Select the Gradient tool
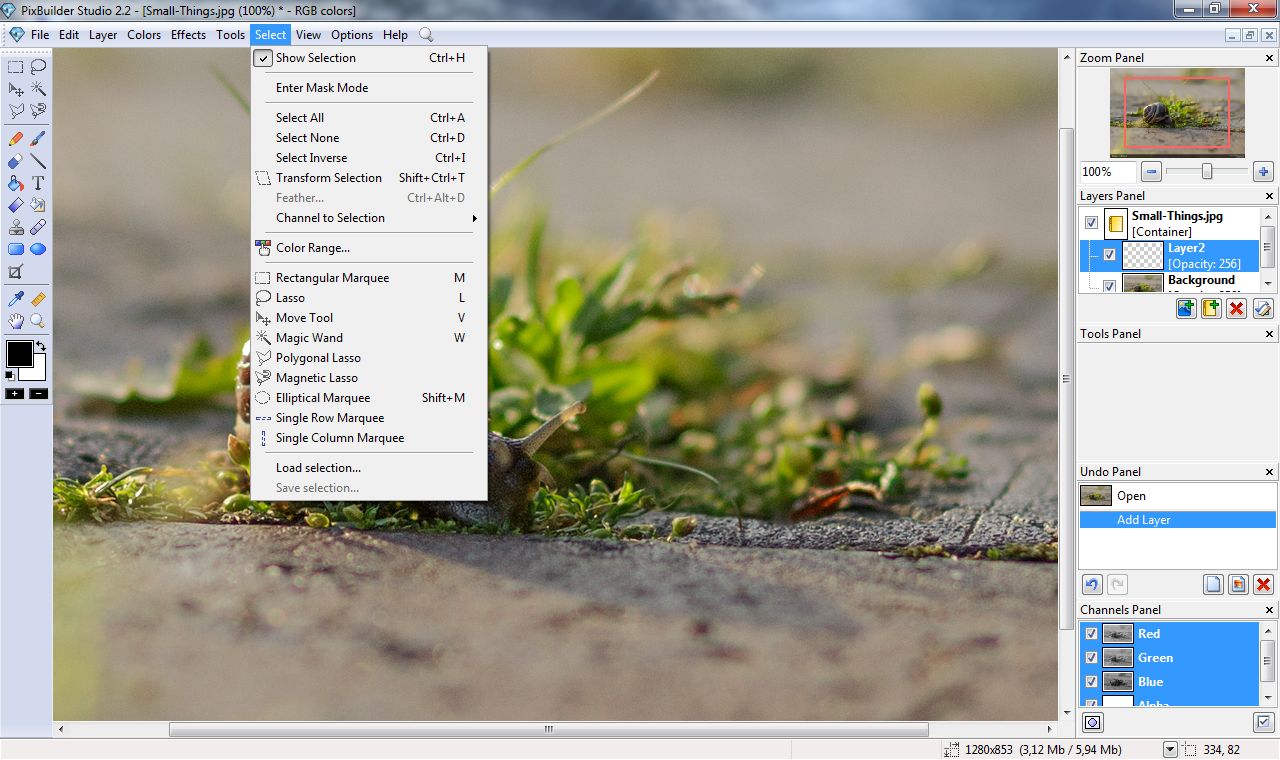The image size is (1280, 760). 16,205
